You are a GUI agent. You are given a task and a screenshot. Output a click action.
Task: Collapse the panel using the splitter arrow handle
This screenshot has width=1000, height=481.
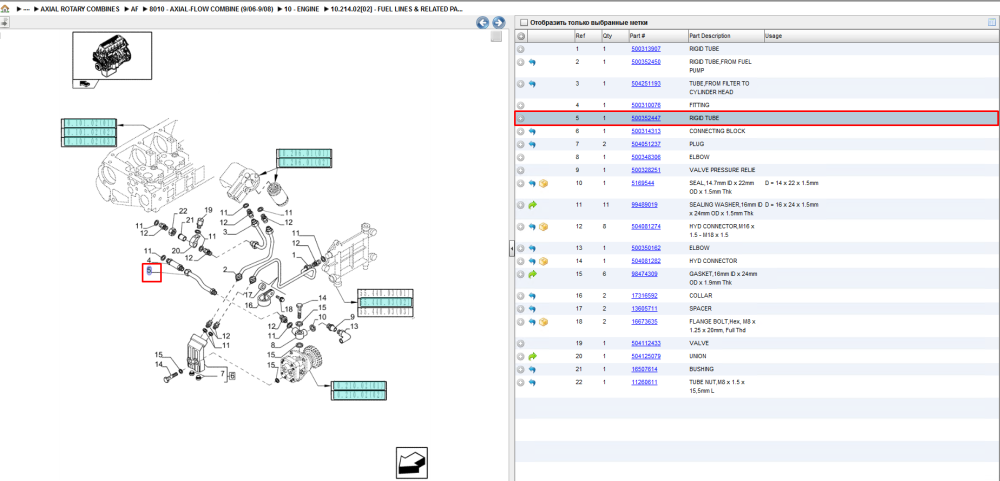click(511, 249)
